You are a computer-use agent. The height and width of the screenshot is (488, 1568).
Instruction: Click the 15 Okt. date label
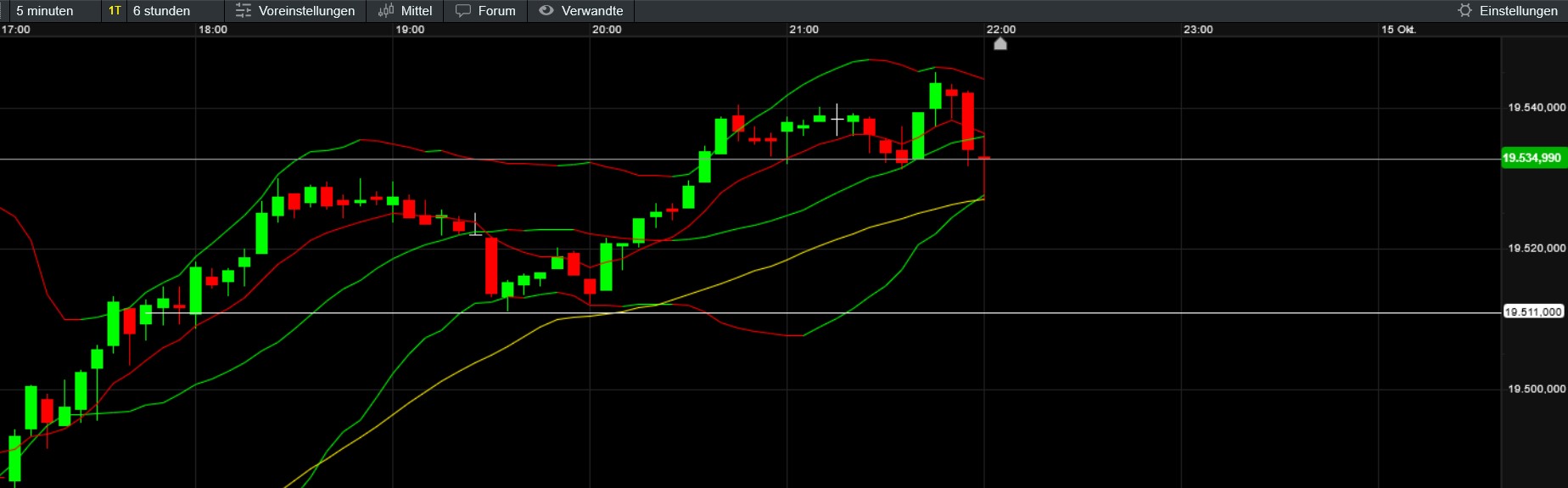[1398, 30]
